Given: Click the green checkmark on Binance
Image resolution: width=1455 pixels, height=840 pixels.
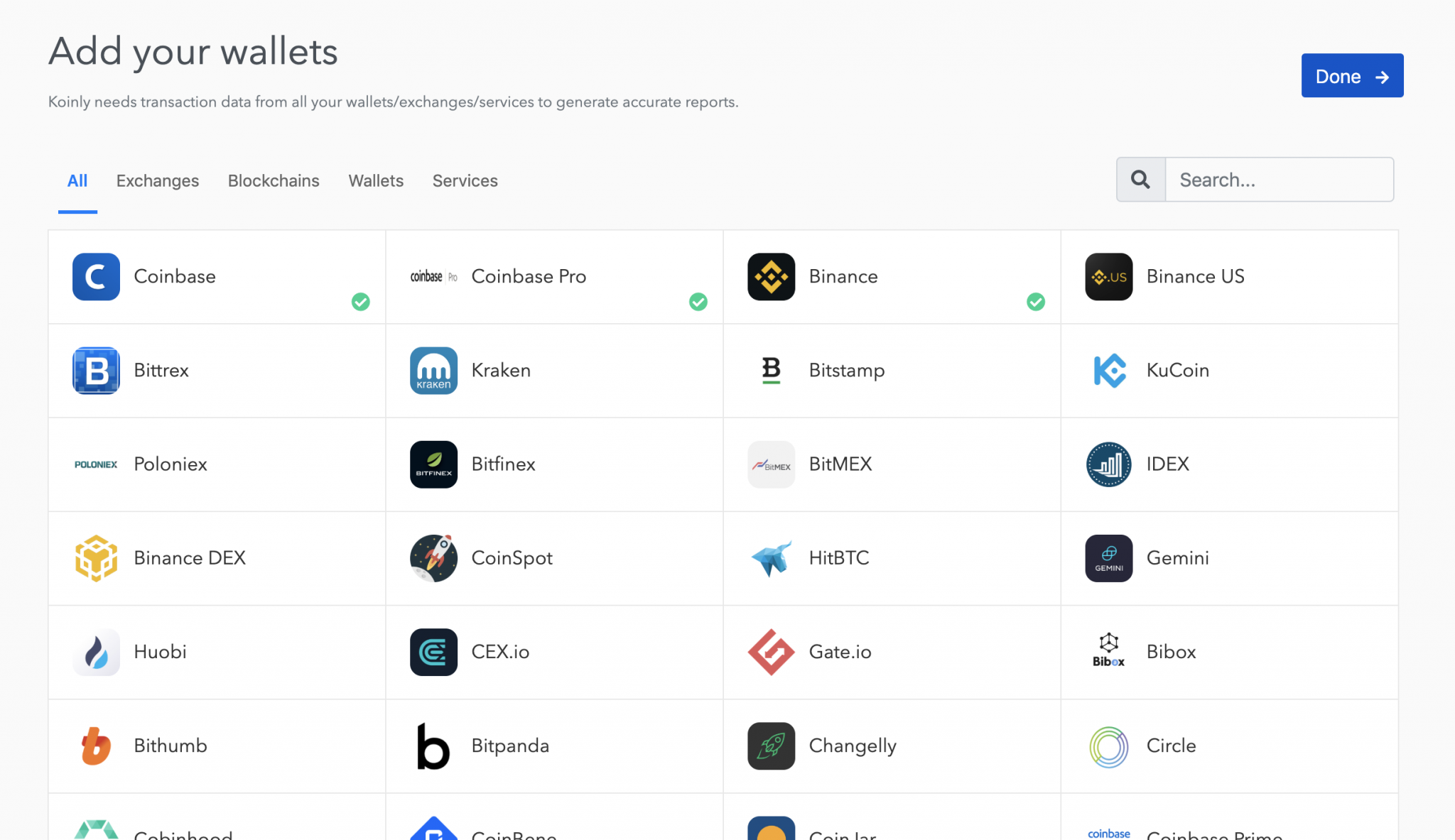Looking at the screenshot, I should (x=1036, y=302).
